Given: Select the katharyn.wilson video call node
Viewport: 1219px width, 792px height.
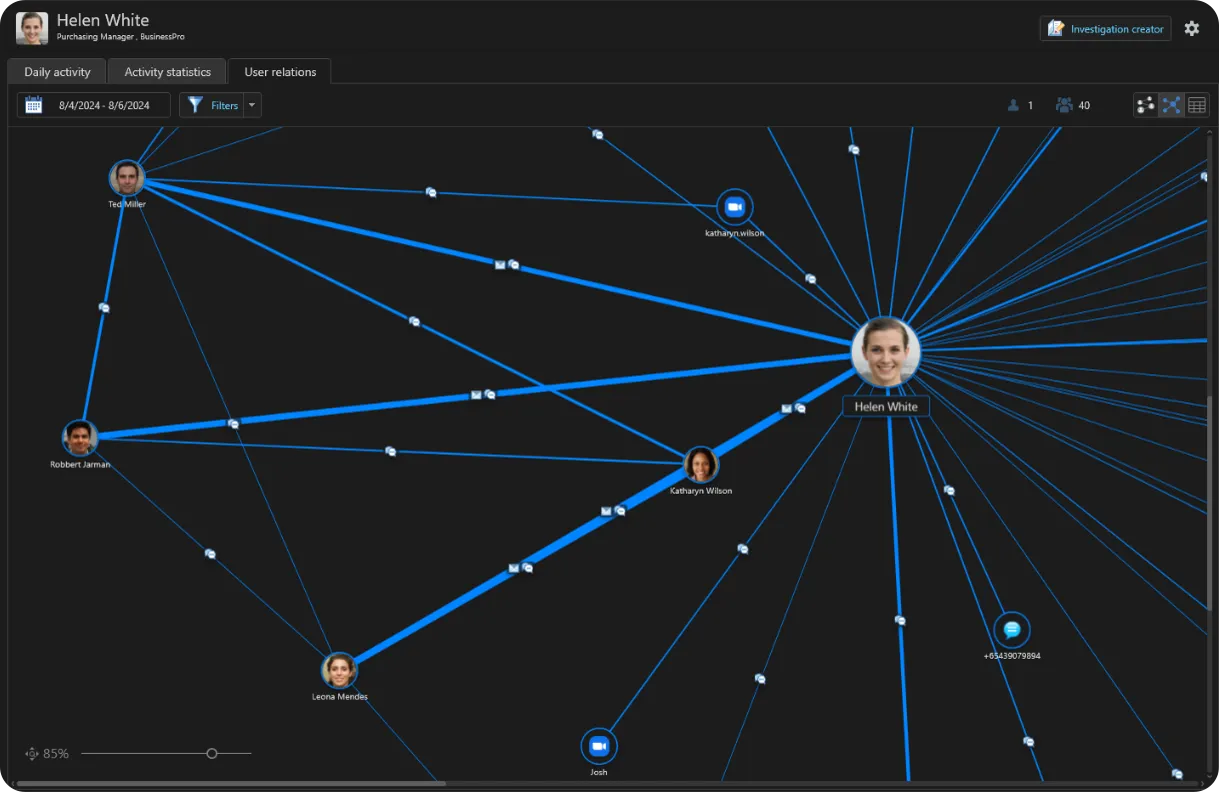Looking at the screenshot, I should [x=735, y=207].
